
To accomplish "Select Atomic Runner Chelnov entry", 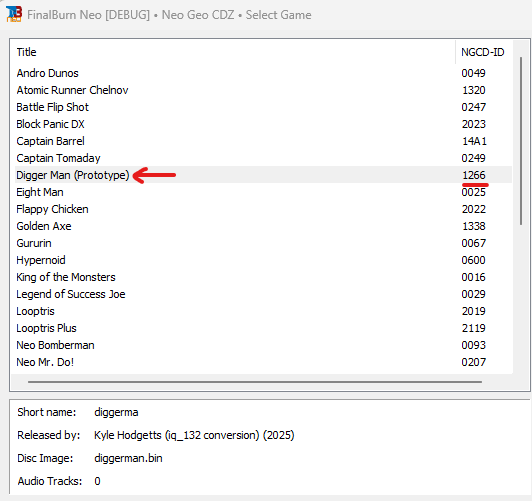I will tap(263, 90).
